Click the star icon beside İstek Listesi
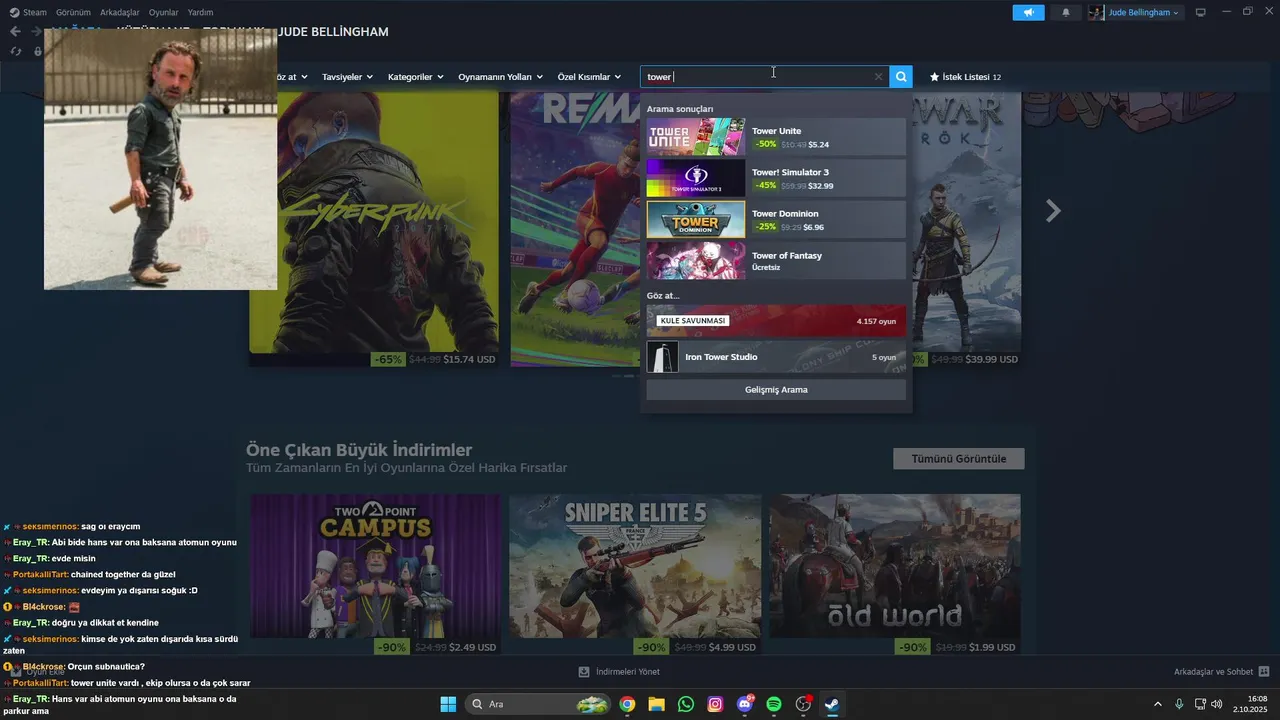This screenshot has width=1280, height=720. 935,77
